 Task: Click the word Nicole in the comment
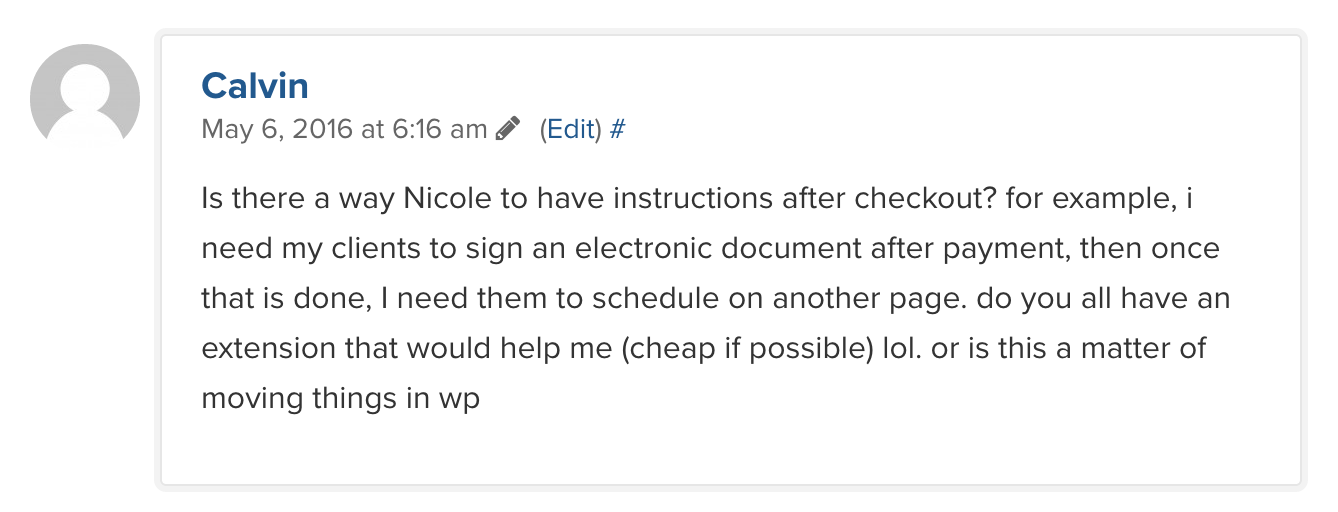tap(448, 198)
